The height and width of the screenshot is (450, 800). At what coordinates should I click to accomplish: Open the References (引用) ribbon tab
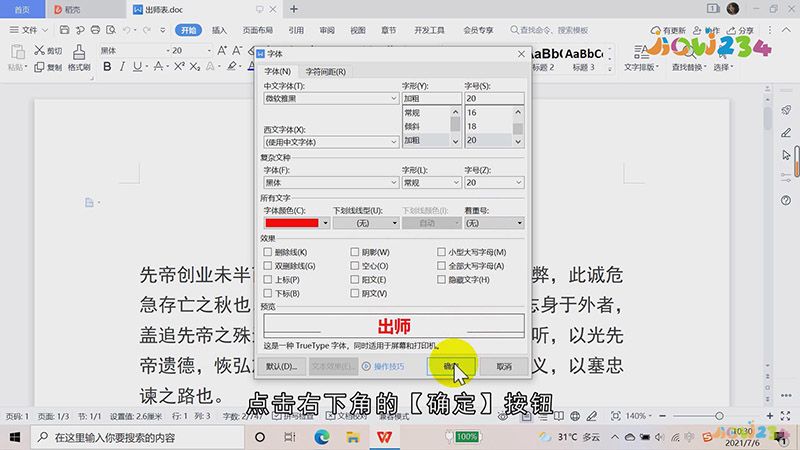click(x=296, y=30)
